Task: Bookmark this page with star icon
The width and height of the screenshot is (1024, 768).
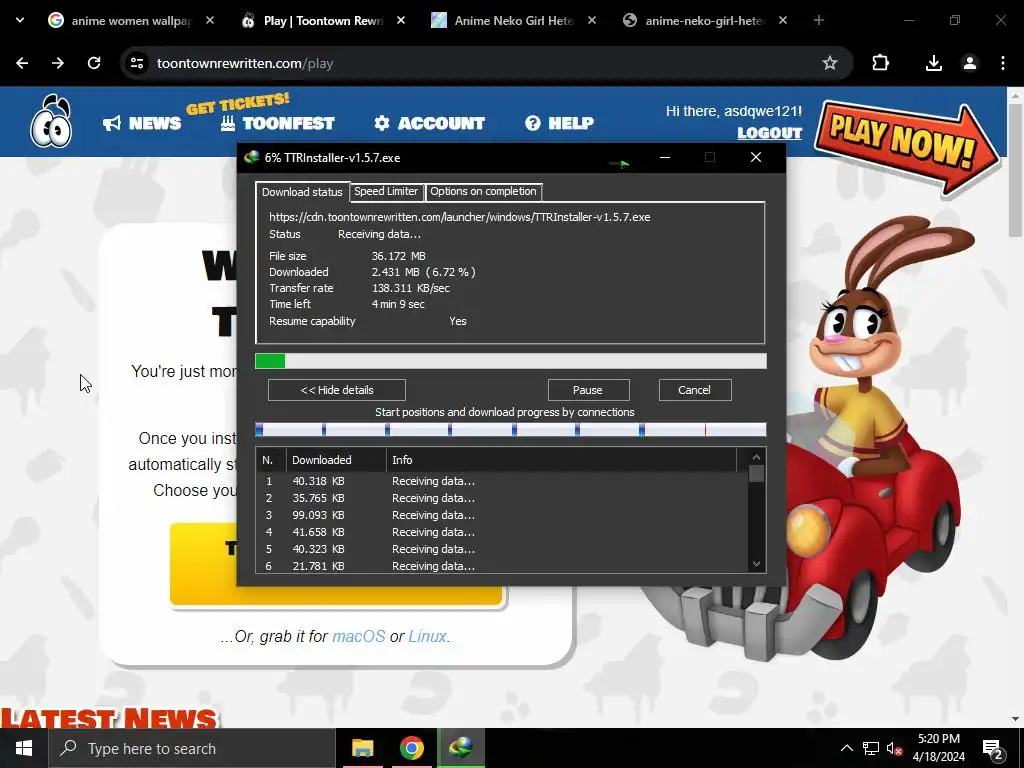Action: 829,63
